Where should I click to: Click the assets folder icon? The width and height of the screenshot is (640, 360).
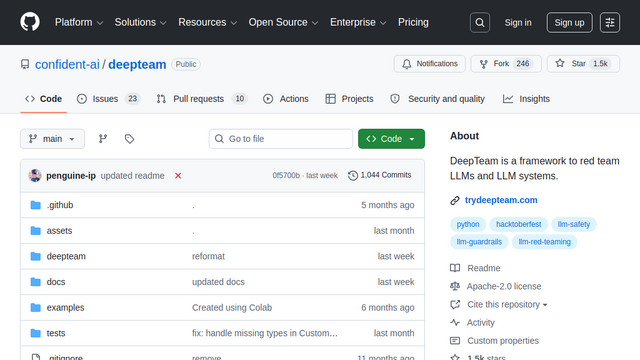coord(36,231)
